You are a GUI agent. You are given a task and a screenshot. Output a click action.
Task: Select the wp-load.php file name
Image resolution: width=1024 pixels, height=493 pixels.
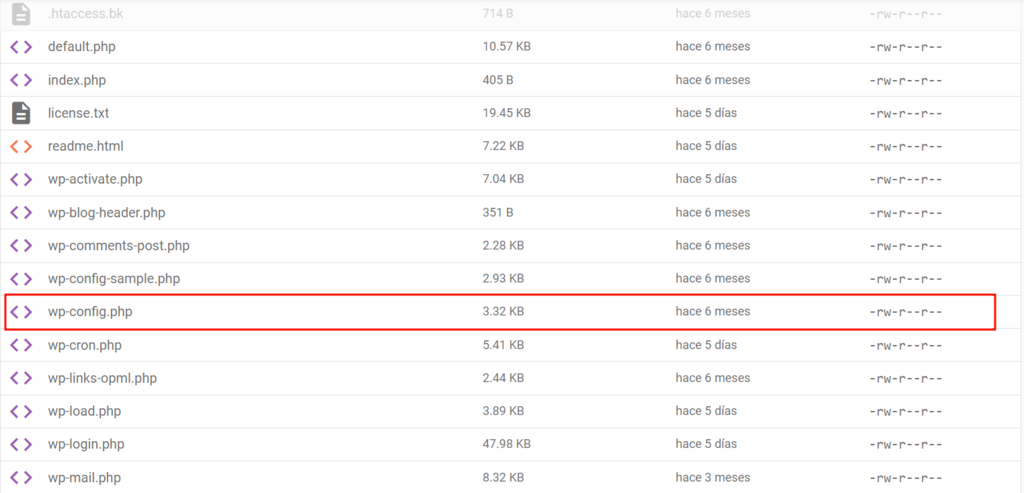click(84, 411)
